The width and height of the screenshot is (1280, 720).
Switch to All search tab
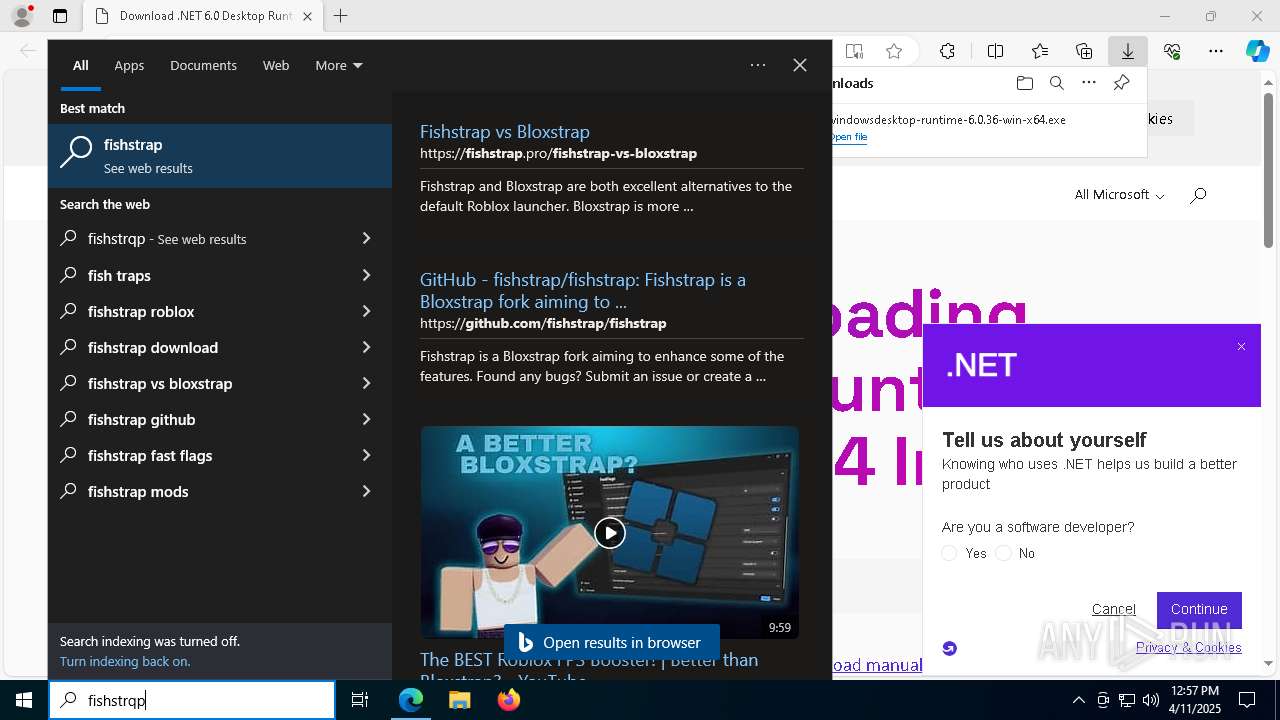80,65
